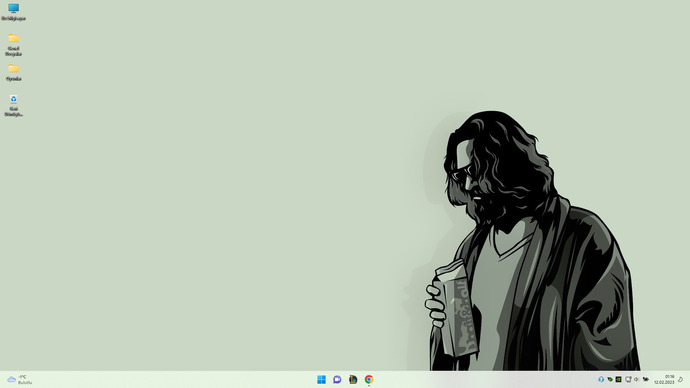Open the Recycle Bin desktop icon
Viewport: 690px width, 388px height.
pos(13,106)
